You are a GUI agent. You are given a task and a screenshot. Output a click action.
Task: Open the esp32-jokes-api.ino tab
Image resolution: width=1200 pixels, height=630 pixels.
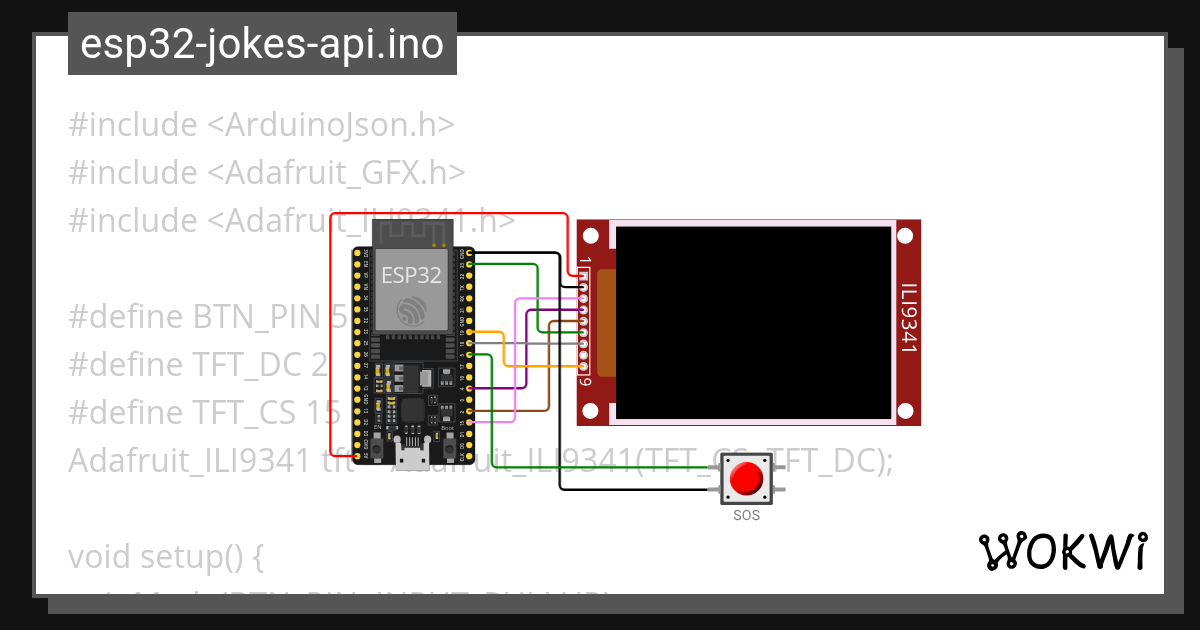(260, 44)
